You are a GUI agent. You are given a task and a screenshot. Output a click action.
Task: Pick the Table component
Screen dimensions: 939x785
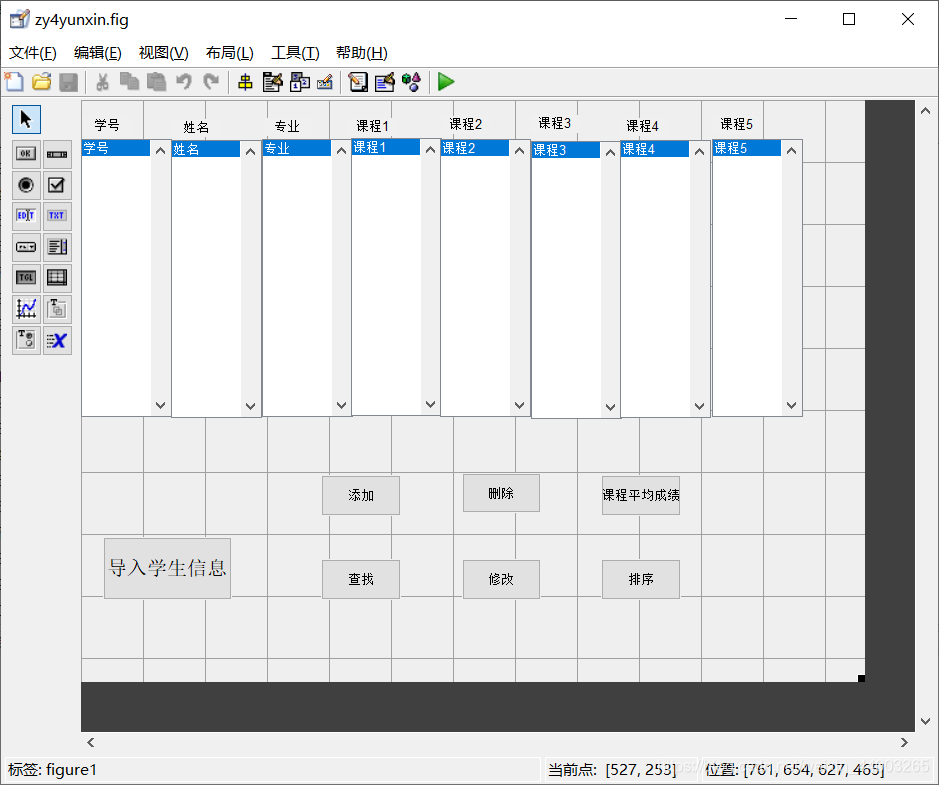(57, 278)
